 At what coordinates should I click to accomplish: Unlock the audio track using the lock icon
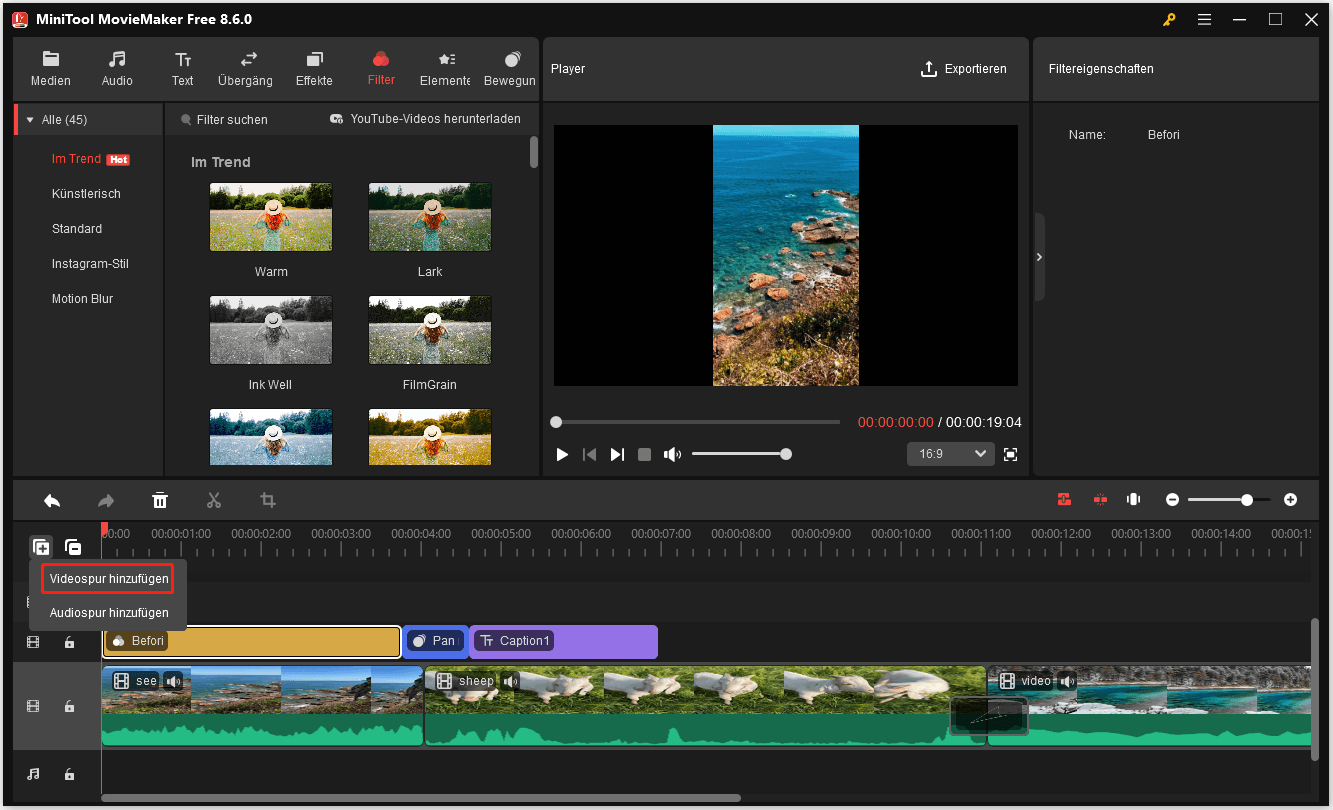click(x=69, y=774)
